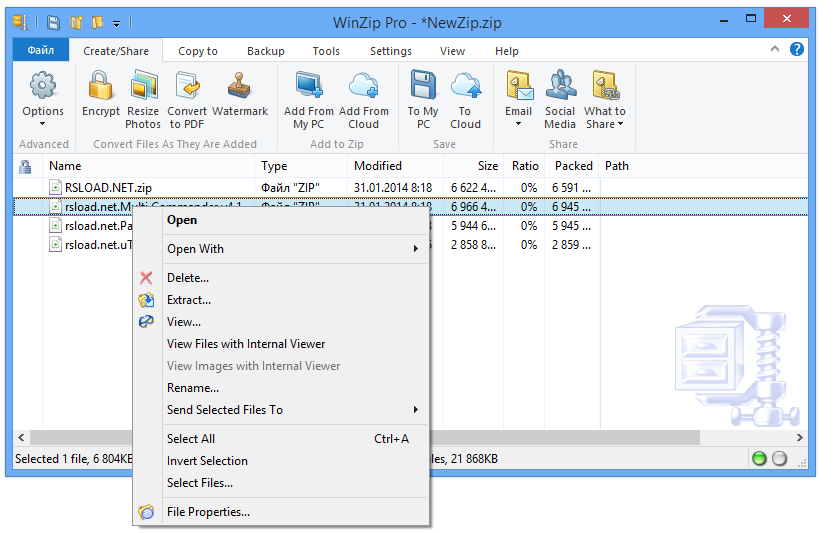Click the What to Share icon
This screenshot has width=834, height=533.
605,86
